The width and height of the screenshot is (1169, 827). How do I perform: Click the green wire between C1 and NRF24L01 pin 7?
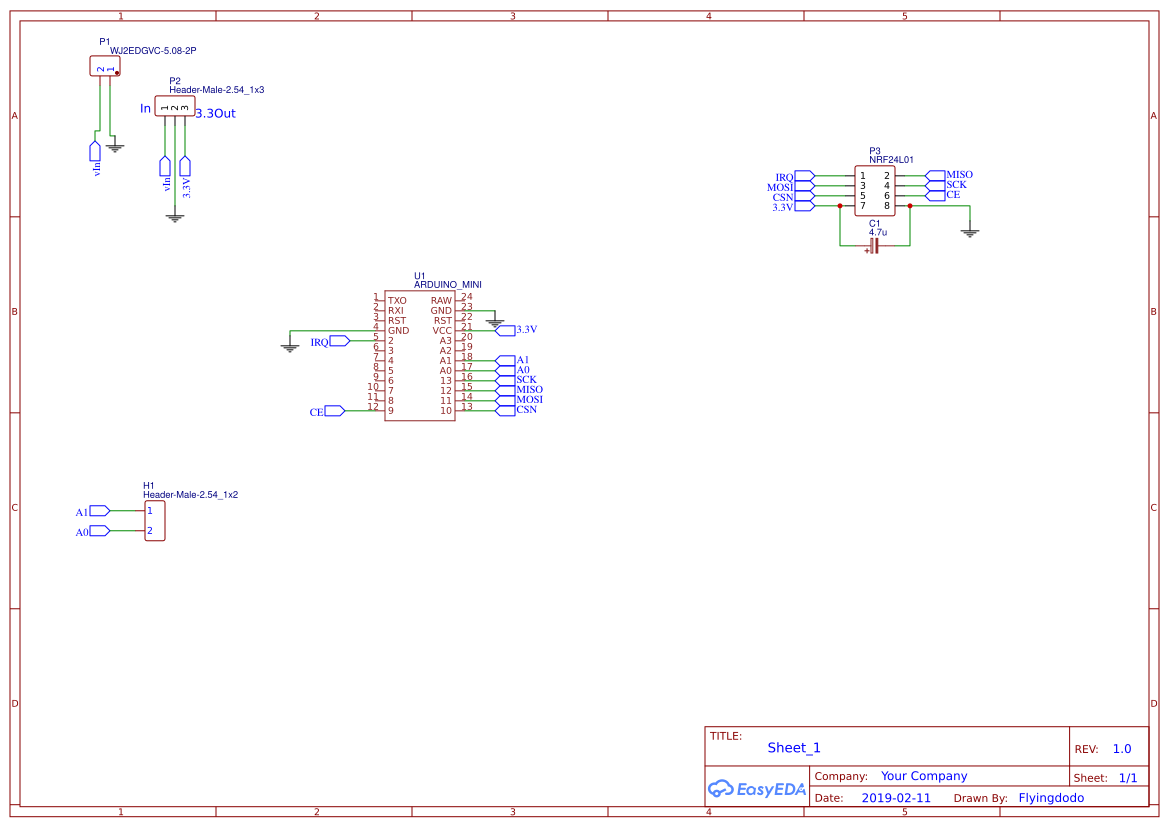840,227
